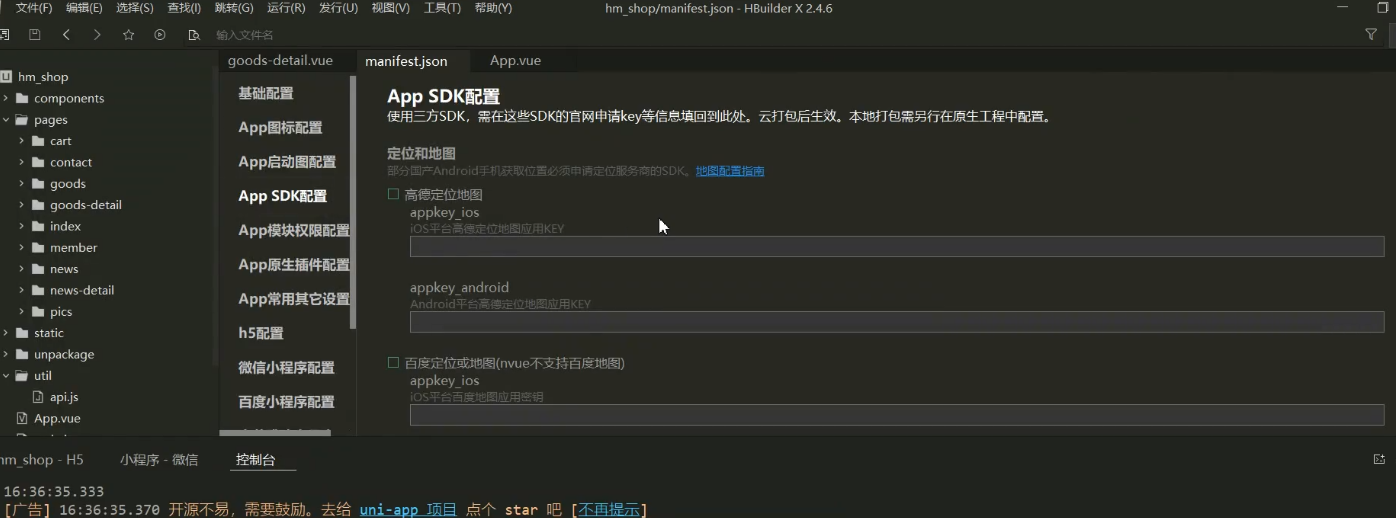Image resolution: width=1396 pixels, height=518 pixels.
Task: Select the news folder in tree
Action: click(x=64, y=269)
